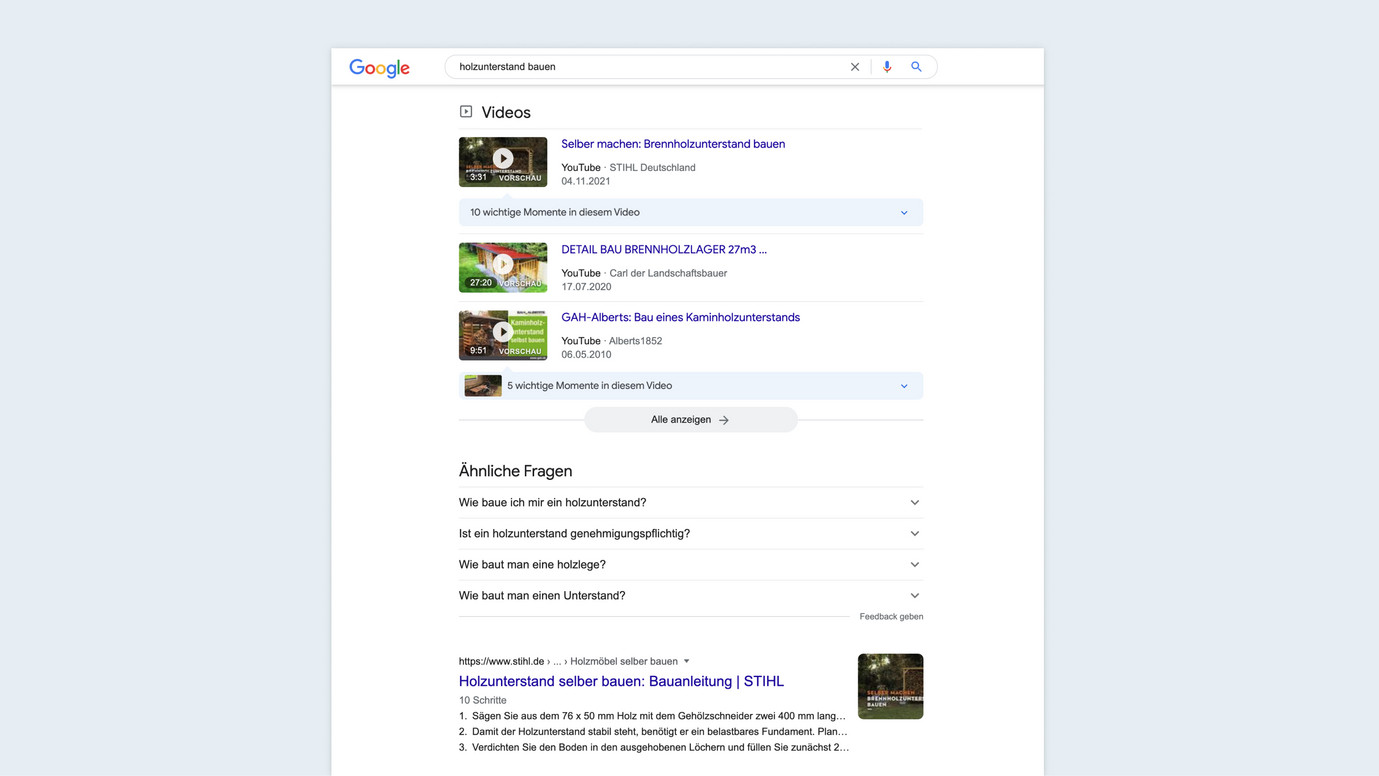Expand "Wie baue ich mir ein holzunterstand?"
This screenshot has width=1379, height=776.
pyautogui.click(x=690, y=503)
